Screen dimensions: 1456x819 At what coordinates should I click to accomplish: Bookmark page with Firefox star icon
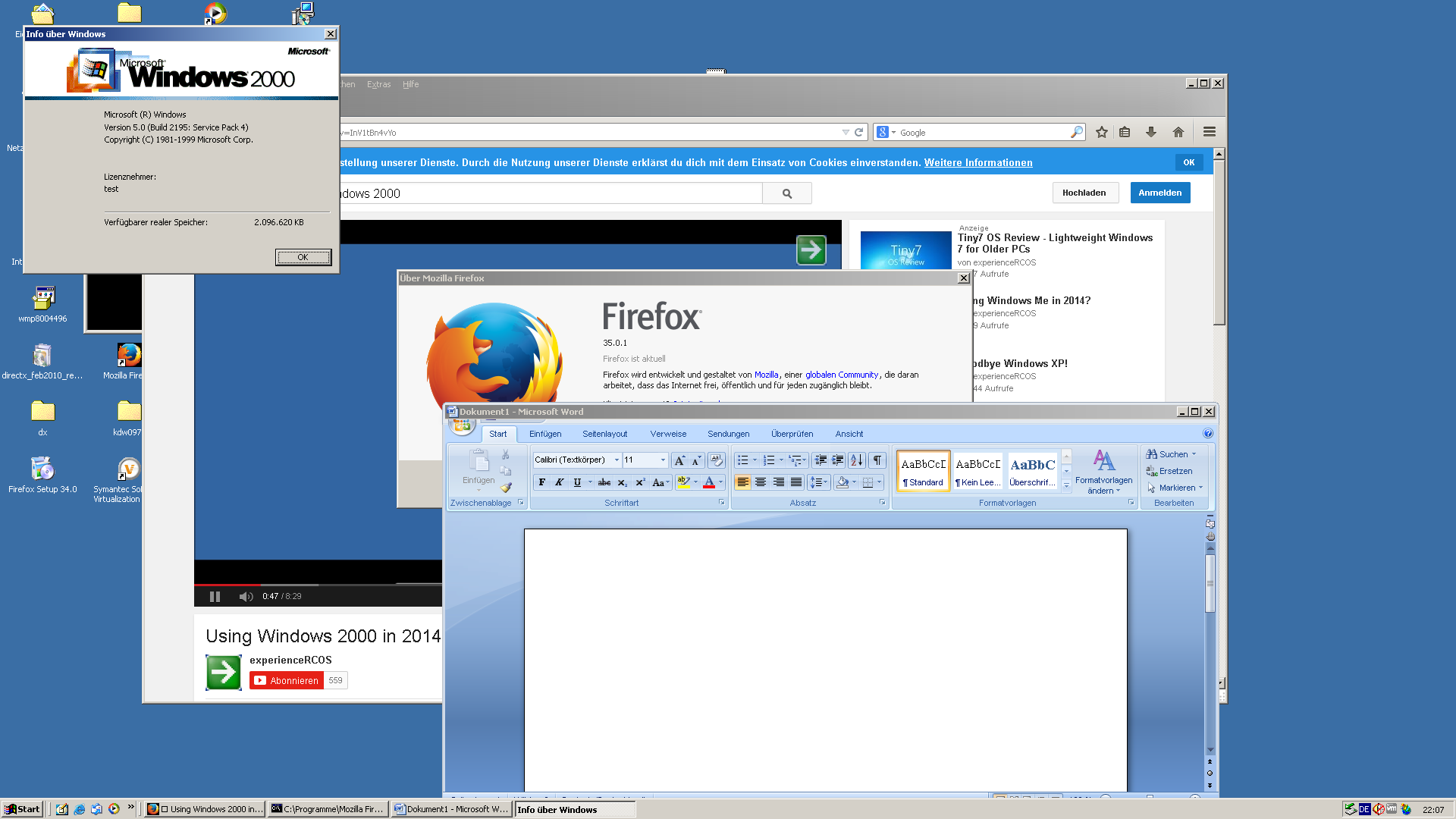[x=1102, y=132]
